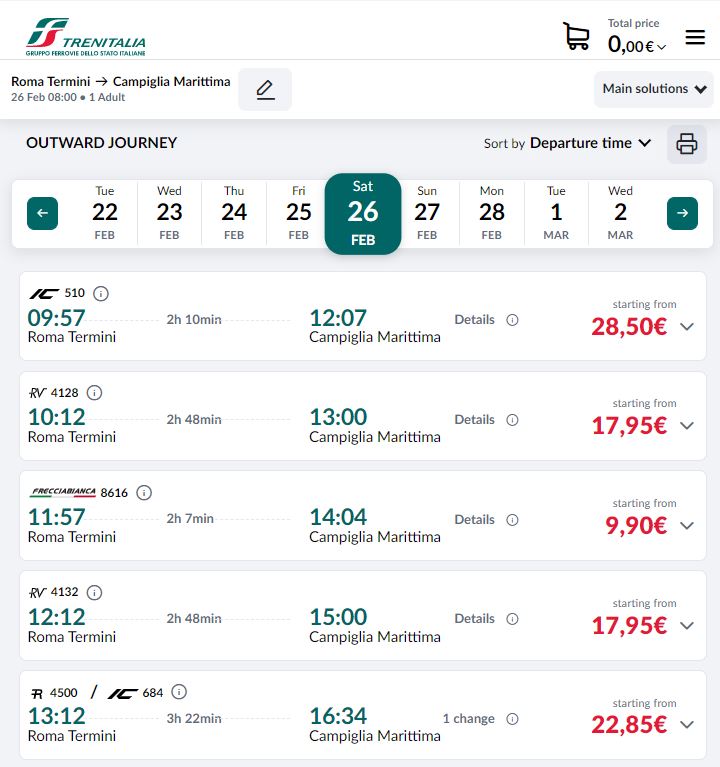Show info icon for RV 4128

click(x=95, y=393)
